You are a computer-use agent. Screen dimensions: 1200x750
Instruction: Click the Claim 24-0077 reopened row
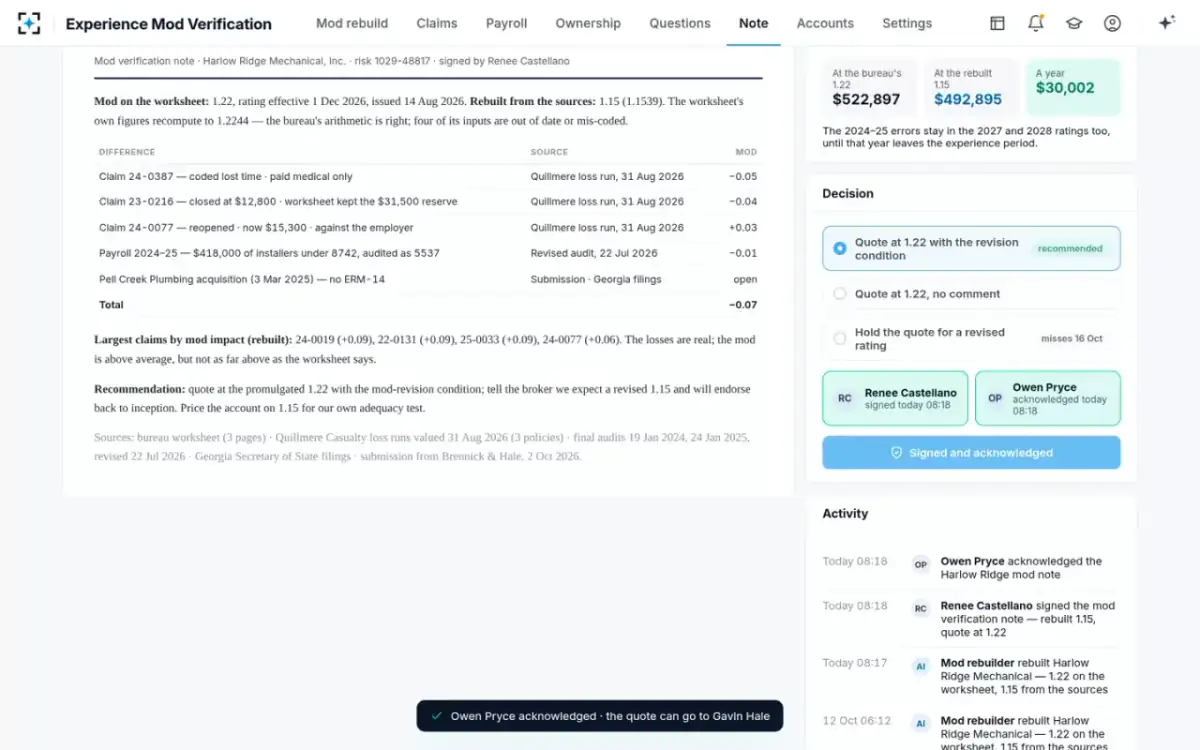coord(428,227)
